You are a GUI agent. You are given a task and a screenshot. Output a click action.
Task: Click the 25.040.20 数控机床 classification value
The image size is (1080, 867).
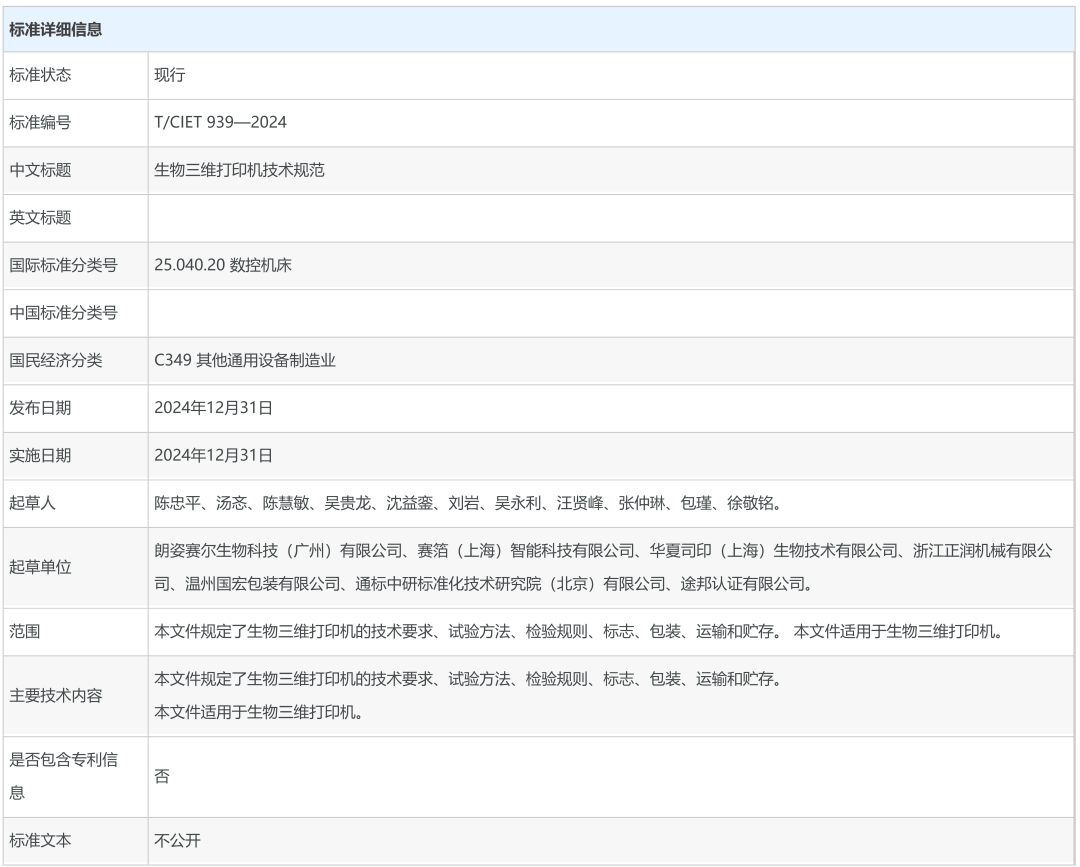click(223, 266)
